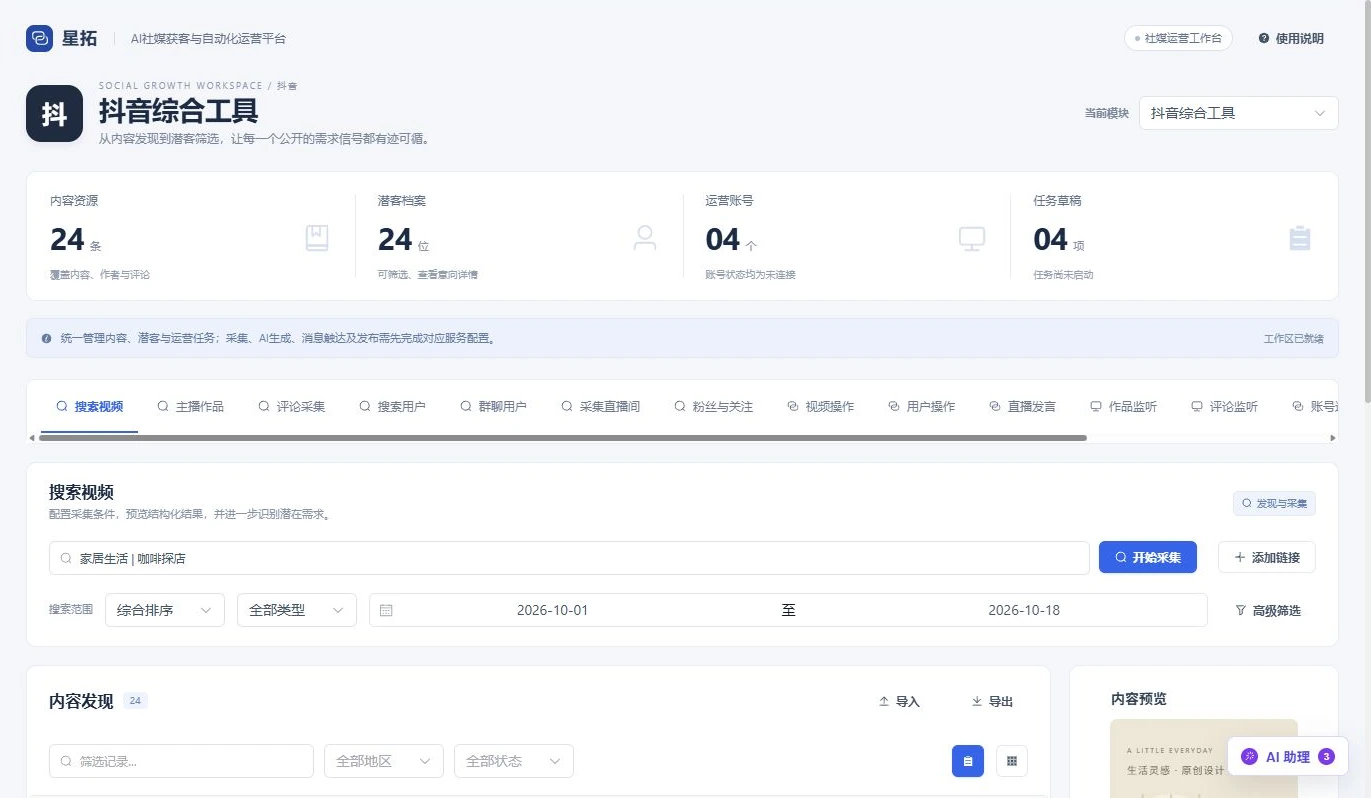This screenshot has width=1371, height=798.
Task: Switch to the 群聊用户 tab
Action: [x=494, y=406]
